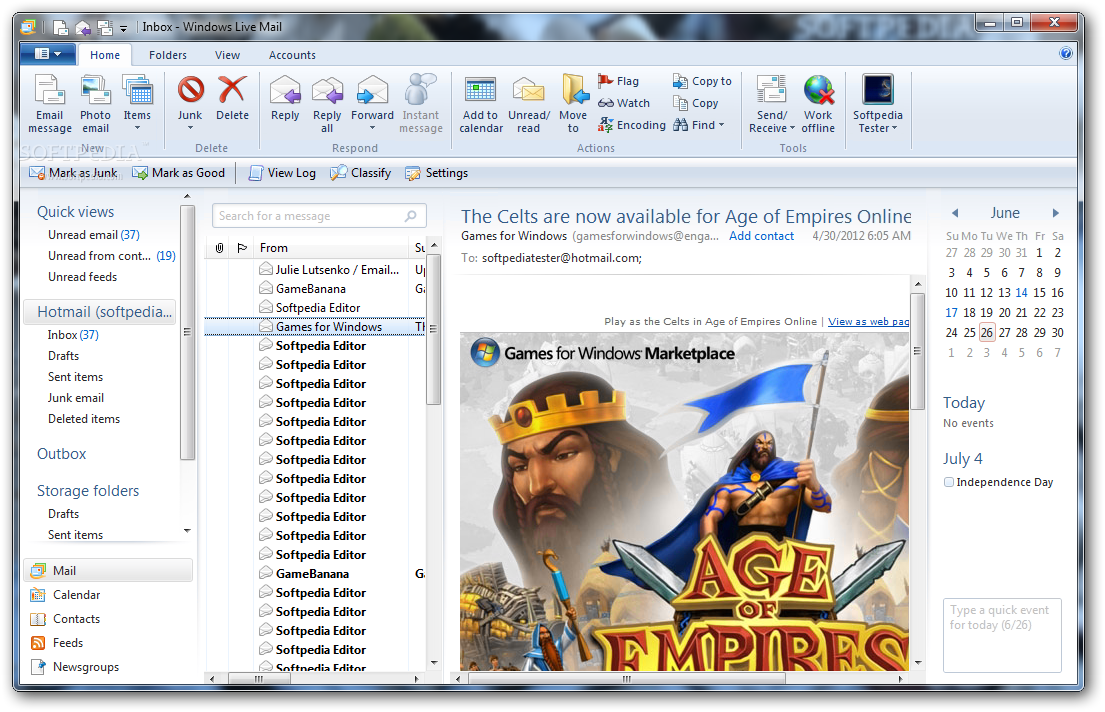The height and width of the screenshot is (712, 1105).
Task: Open the Softpedia Tester account menu
Action: tap(877, 103)
